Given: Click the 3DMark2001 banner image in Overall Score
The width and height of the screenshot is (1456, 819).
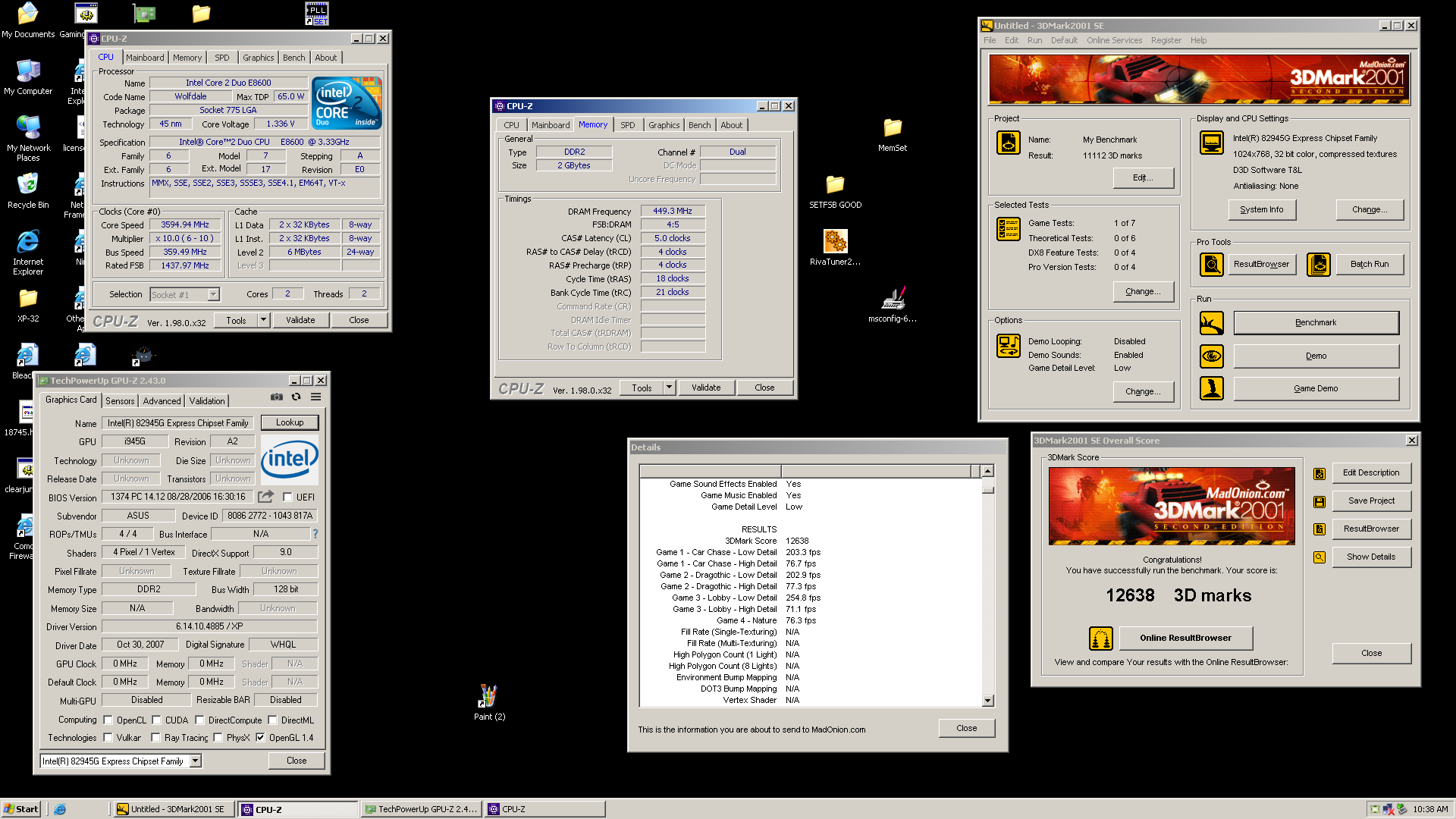Looking at the screenshot, I should pos(1172,507).
